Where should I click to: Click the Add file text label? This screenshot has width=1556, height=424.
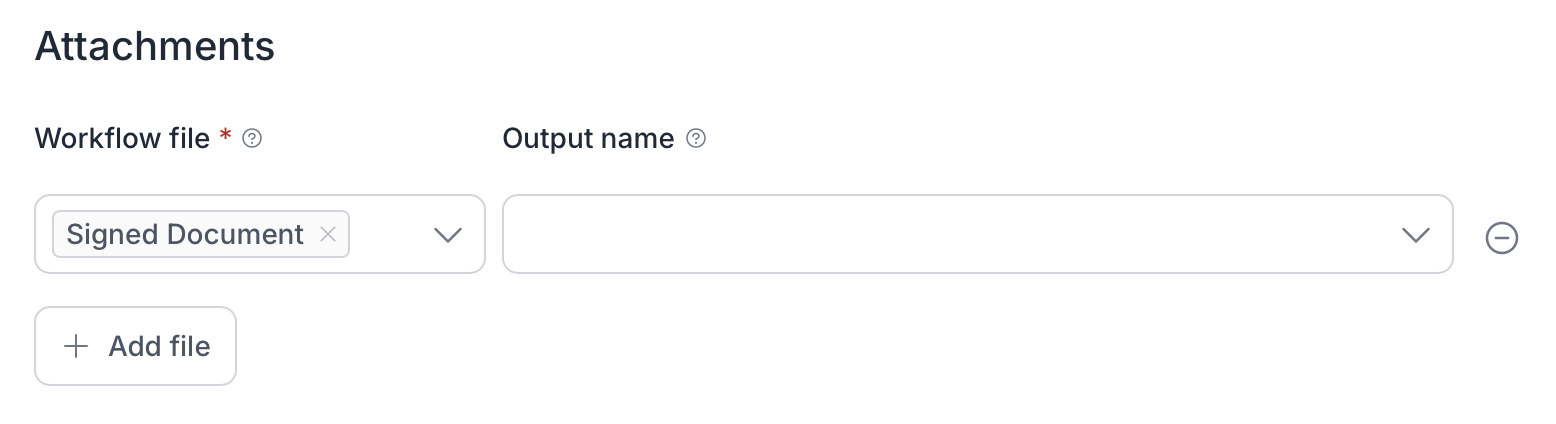tap(159, 346)
